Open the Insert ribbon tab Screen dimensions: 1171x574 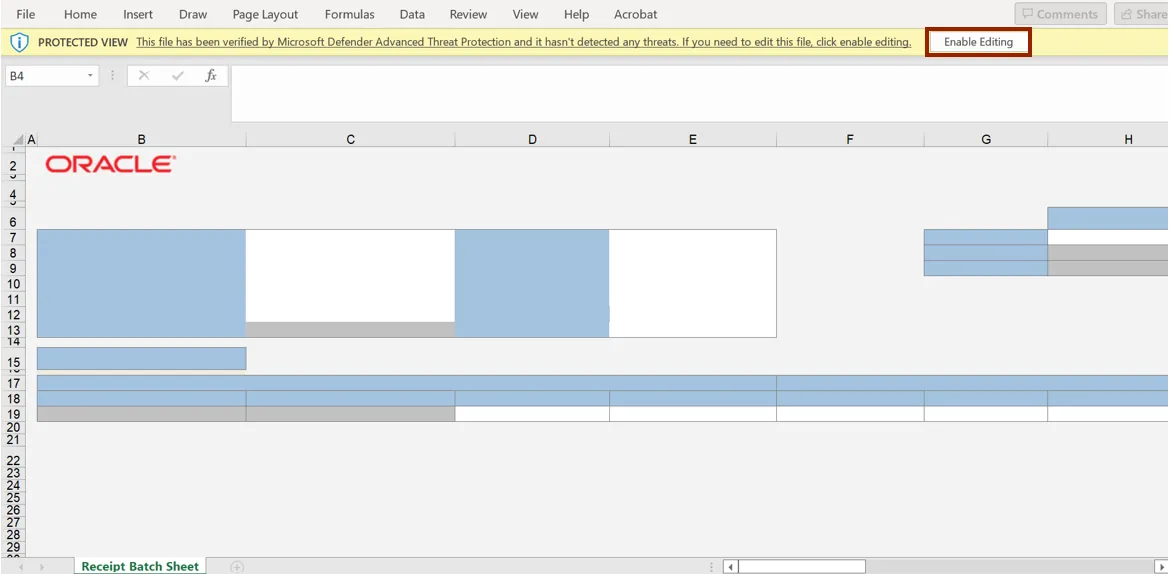138,14
